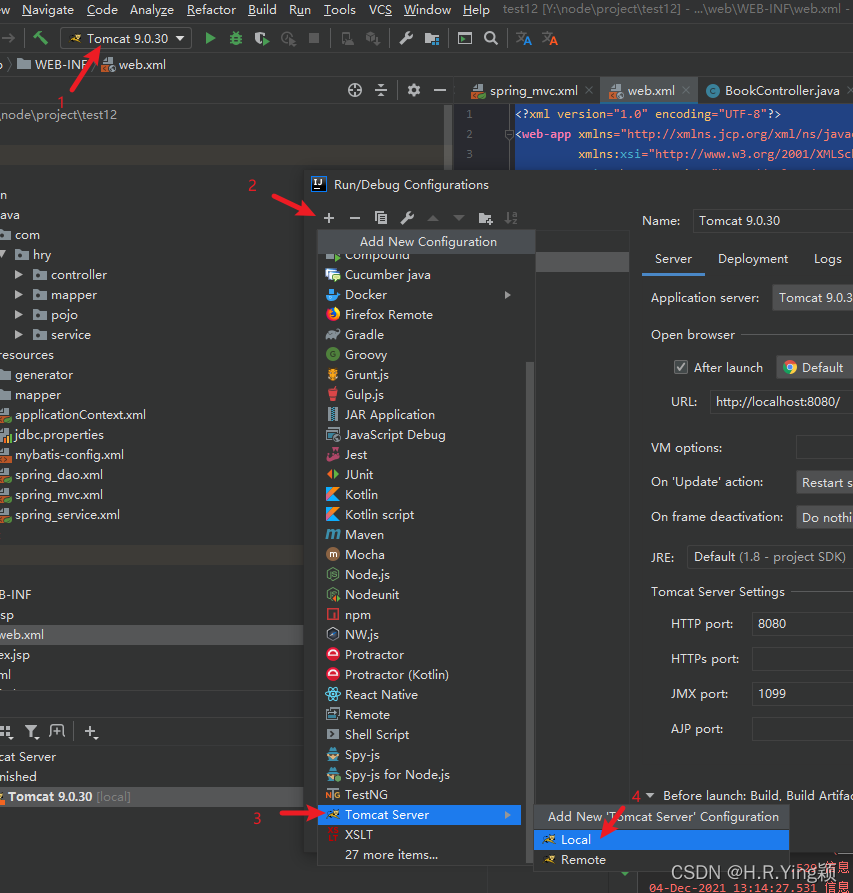Viewport: 853px width, 893px height.
Task: Open Settings wrench icon in main toolbar
Action: (x=406, y=38)
